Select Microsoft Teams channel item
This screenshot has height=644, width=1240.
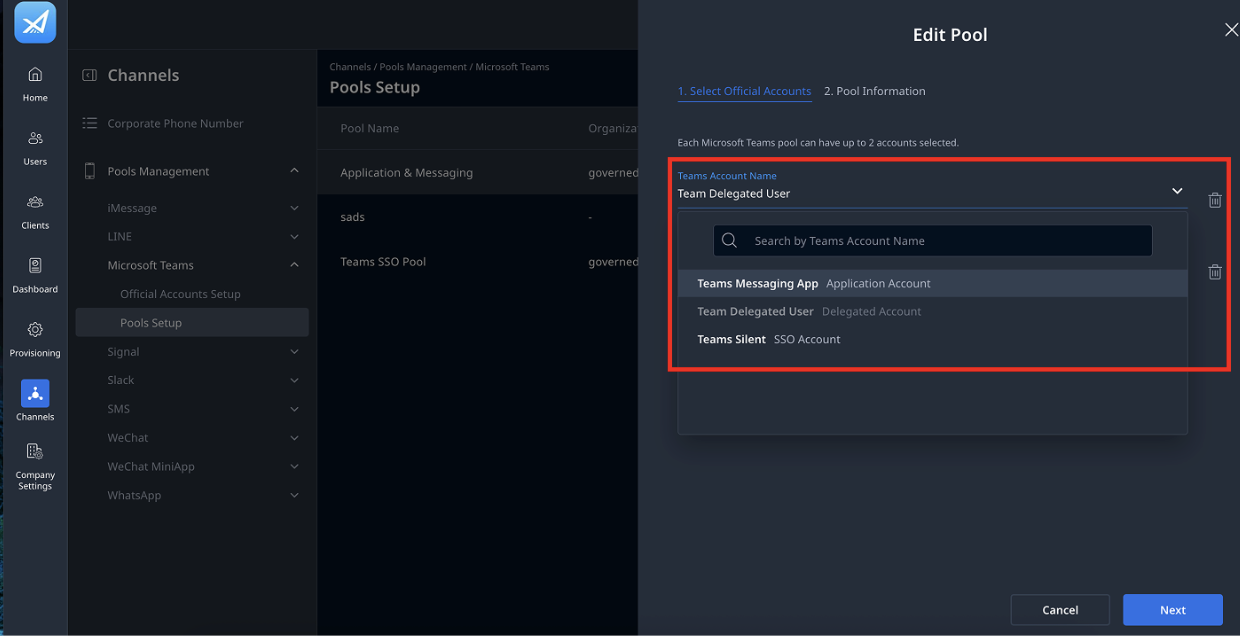[151, 265]
